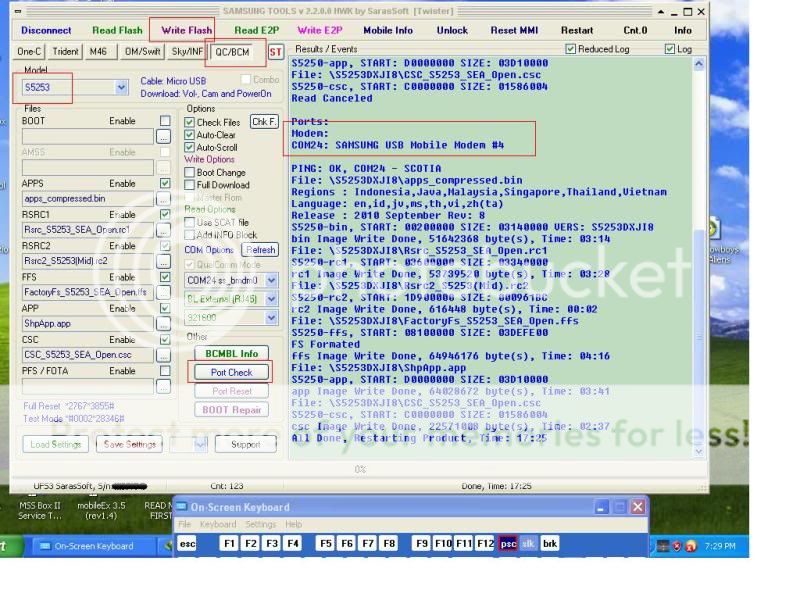The image size is (800, 600).
Task: Enable the Full Download option
Action: pyautogui.click(x=189, y=185)
